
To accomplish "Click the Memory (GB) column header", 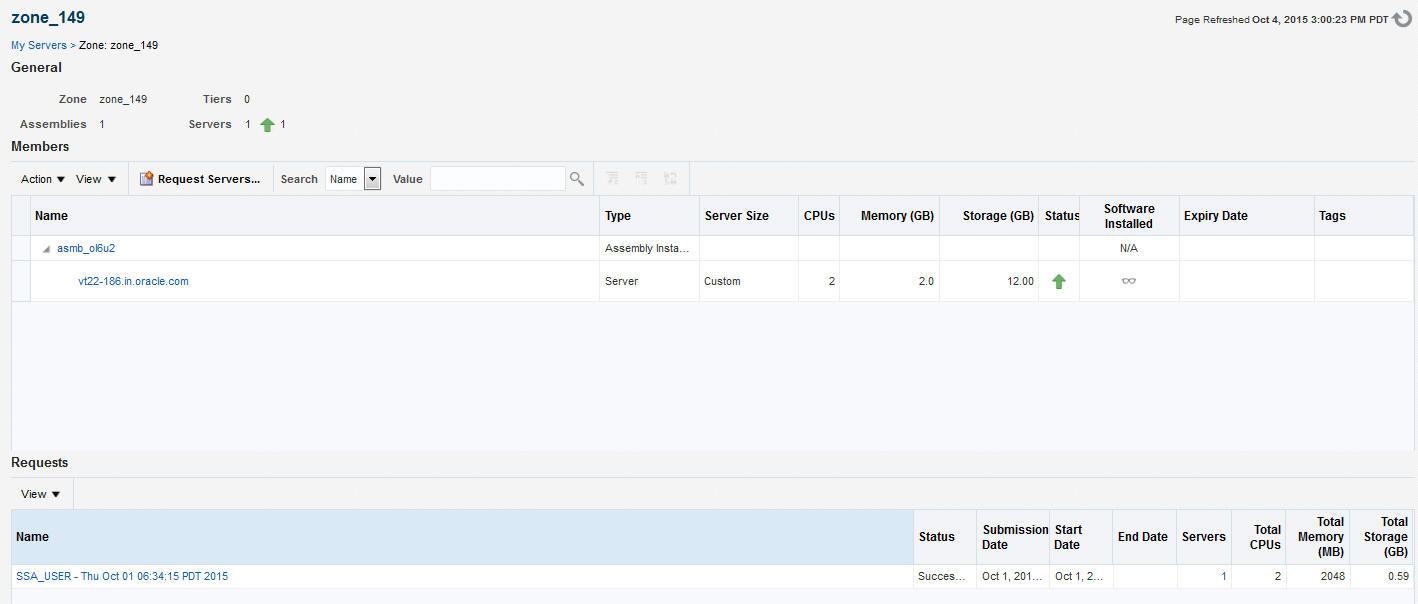I will pos(889,216).
